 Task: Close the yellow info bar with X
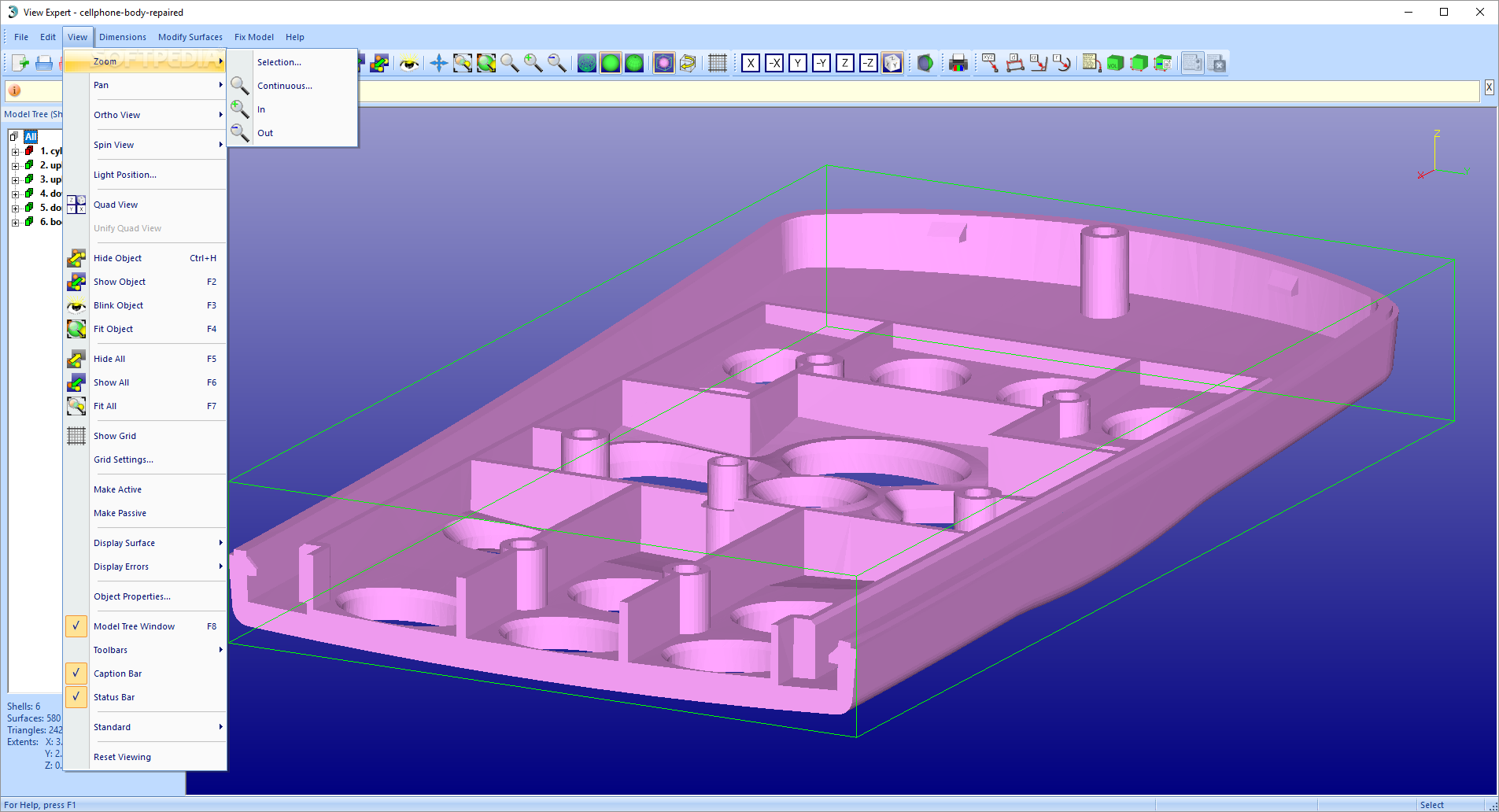(1489, 88)
